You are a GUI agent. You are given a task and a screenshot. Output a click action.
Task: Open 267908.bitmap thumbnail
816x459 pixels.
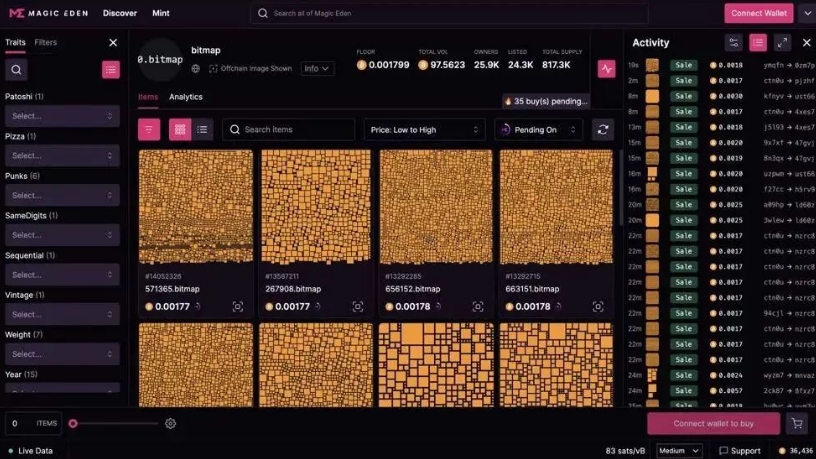click(x=316, y=207)
